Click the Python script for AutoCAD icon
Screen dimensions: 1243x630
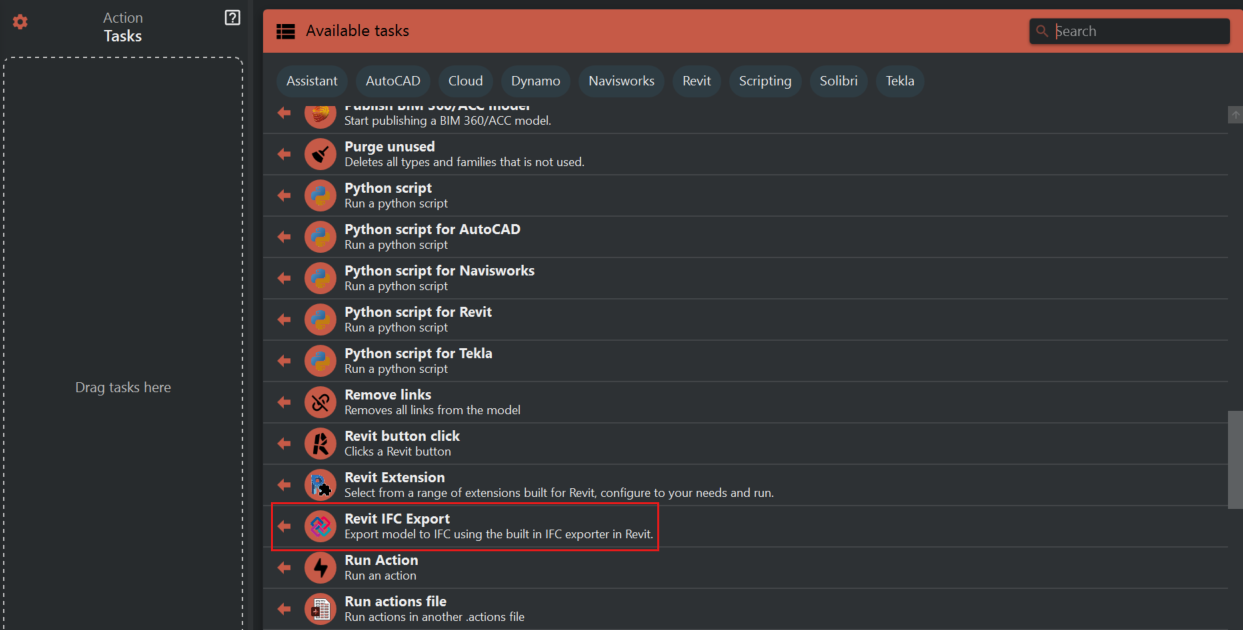320,236
